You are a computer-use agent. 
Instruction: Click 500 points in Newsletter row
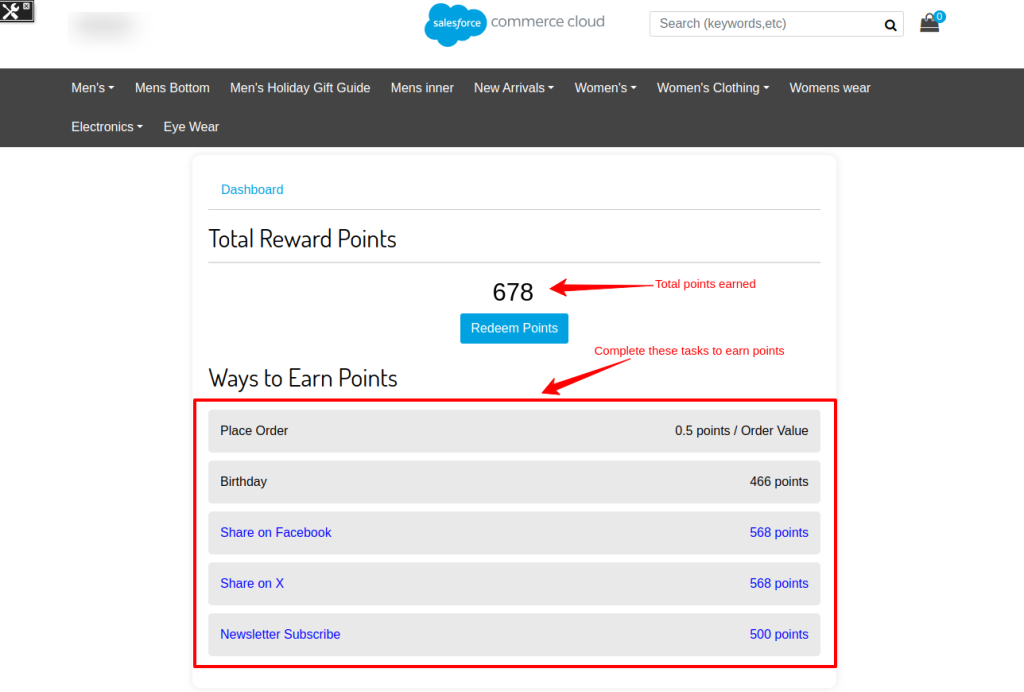coord(779,635)
